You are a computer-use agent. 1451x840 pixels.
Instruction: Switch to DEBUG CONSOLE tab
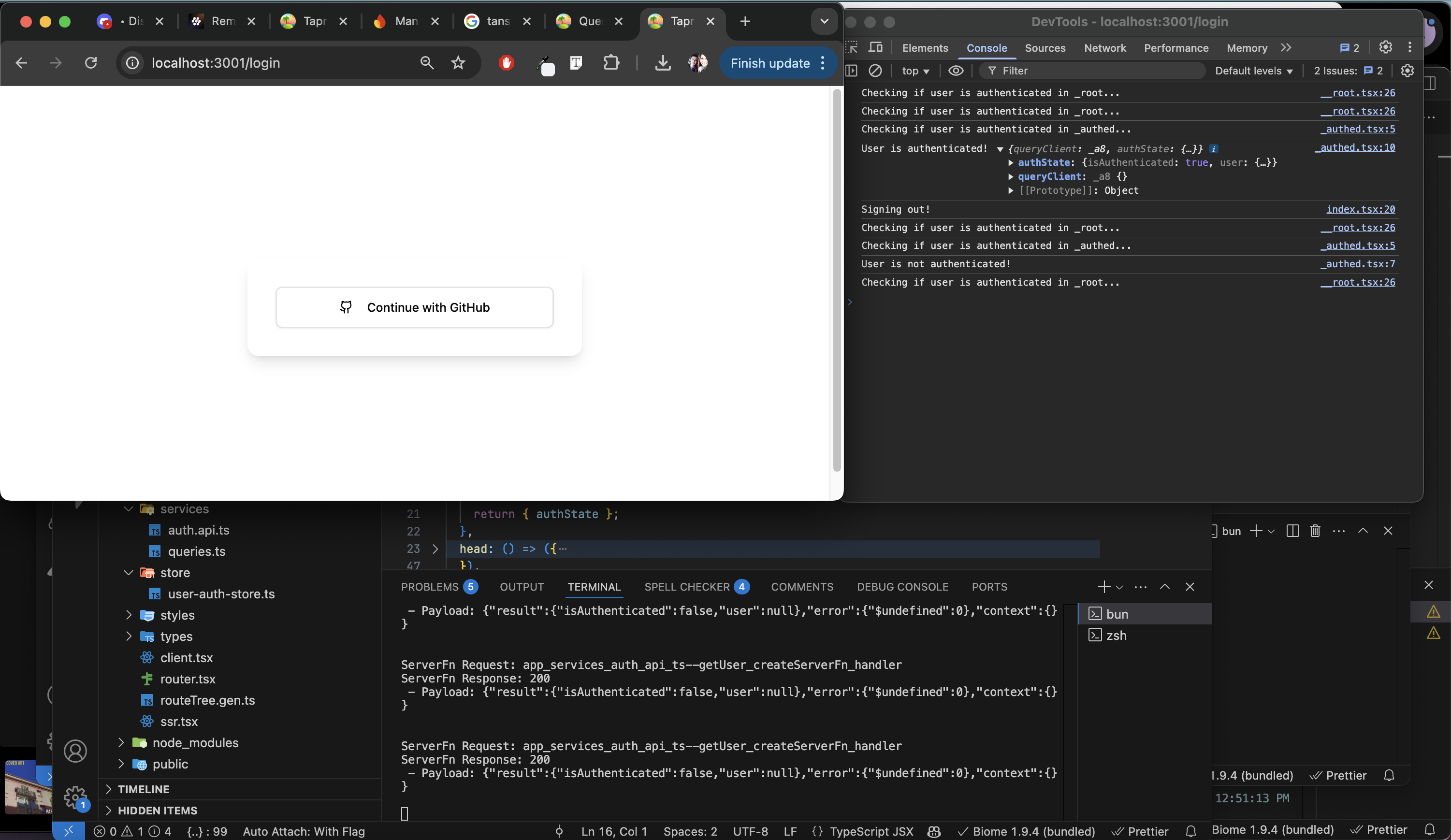pos(902,587)
